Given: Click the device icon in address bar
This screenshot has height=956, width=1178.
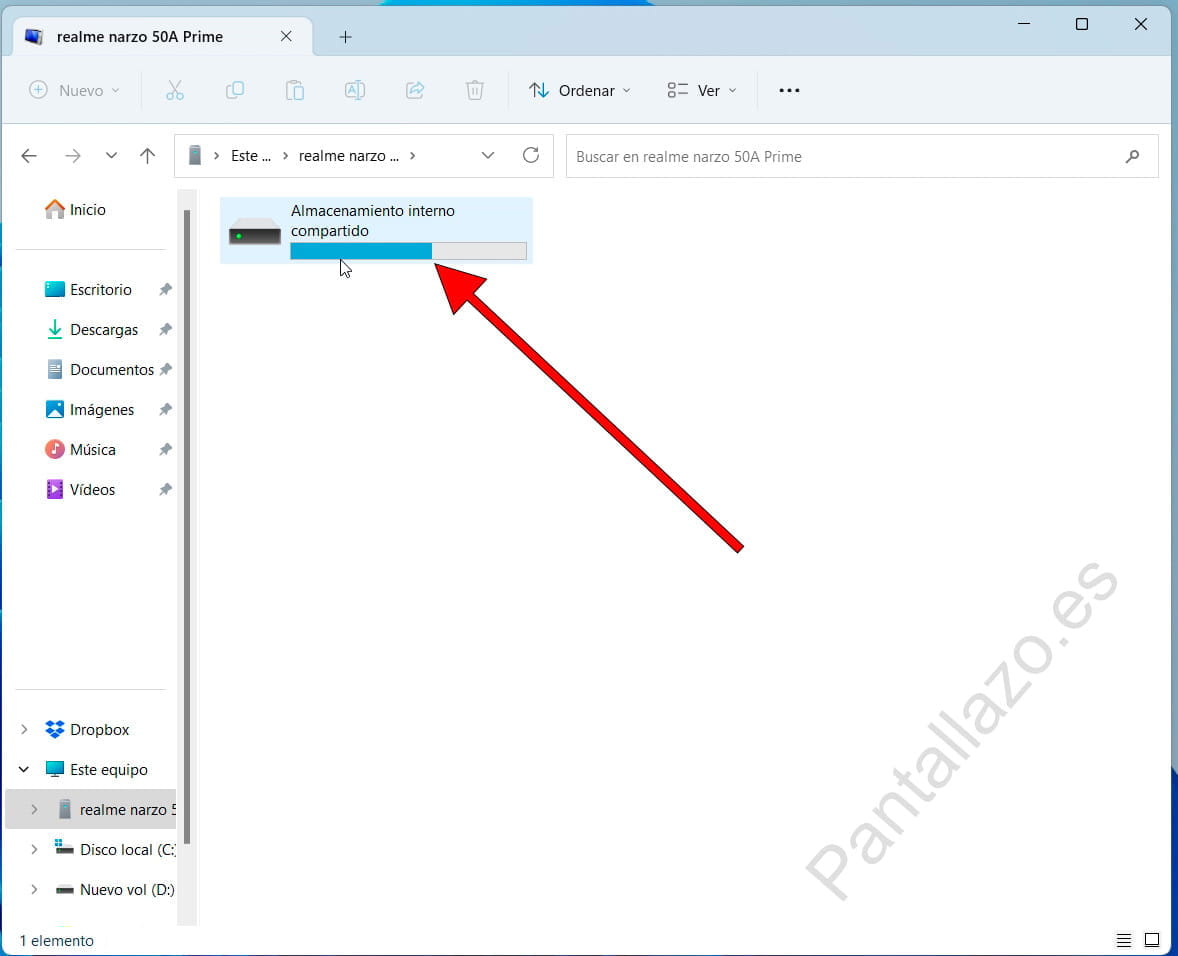Looking at the screenshot, I should point(195,155).
